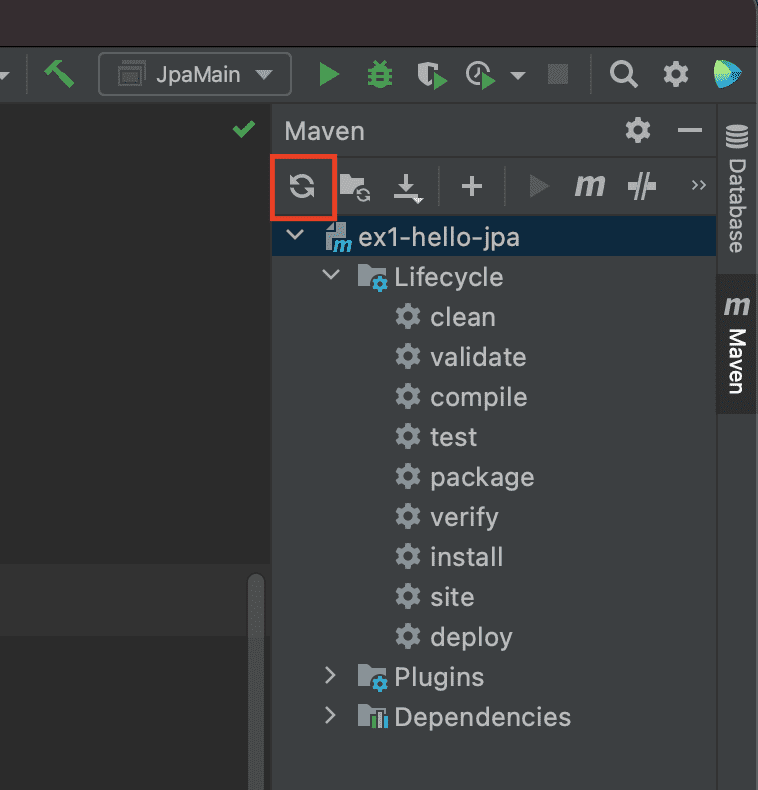
Task: Click the Dependencies library icon
Action: (373, 716)
